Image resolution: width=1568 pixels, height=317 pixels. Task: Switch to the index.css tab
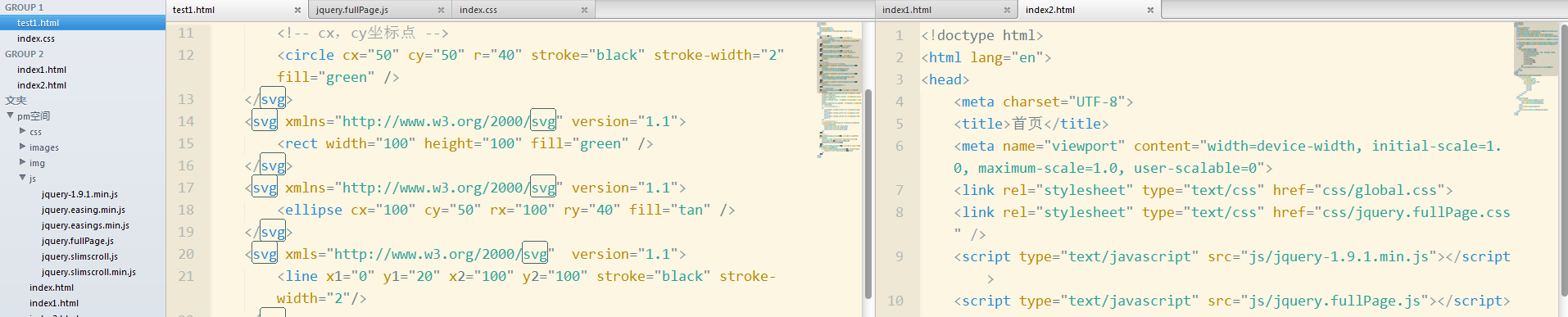(x=524, y=10)
